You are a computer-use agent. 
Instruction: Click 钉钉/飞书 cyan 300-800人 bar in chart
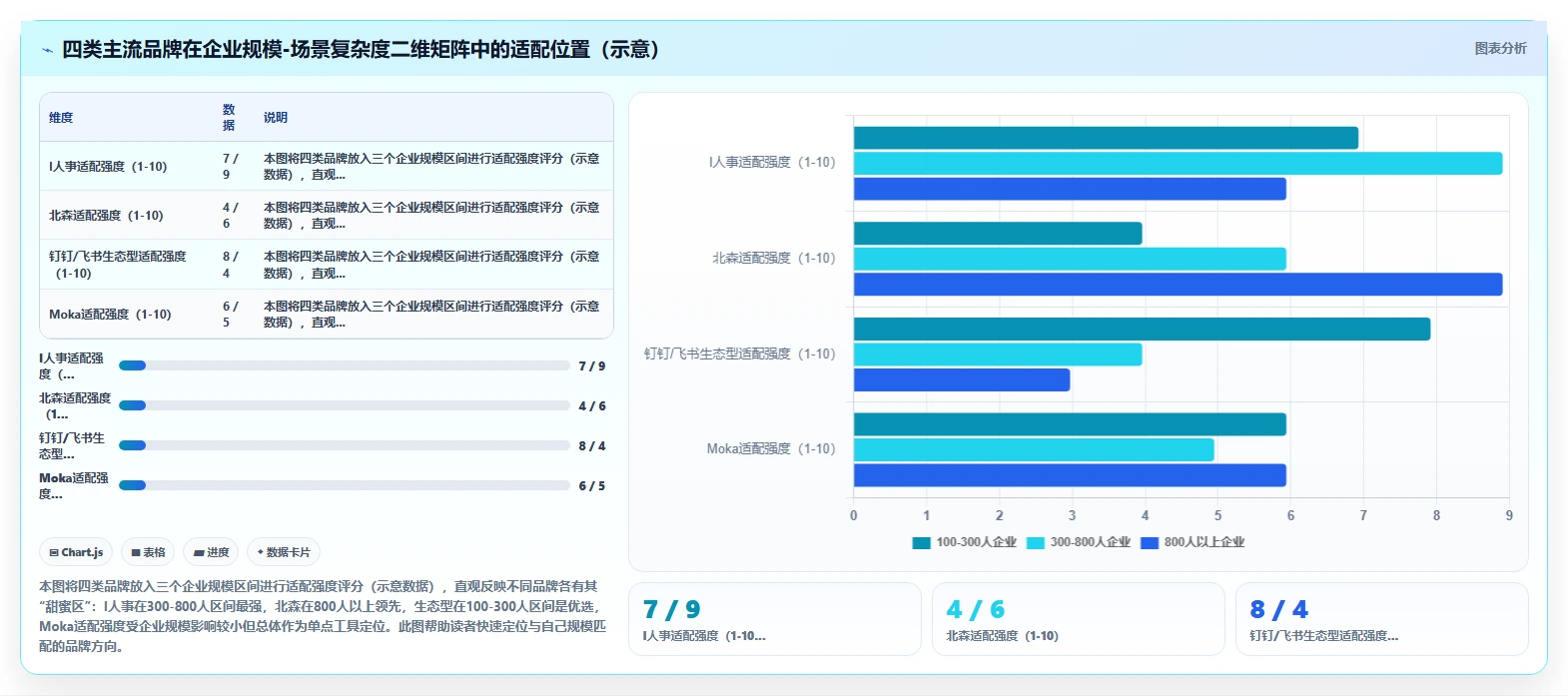(x=998, y=354)
